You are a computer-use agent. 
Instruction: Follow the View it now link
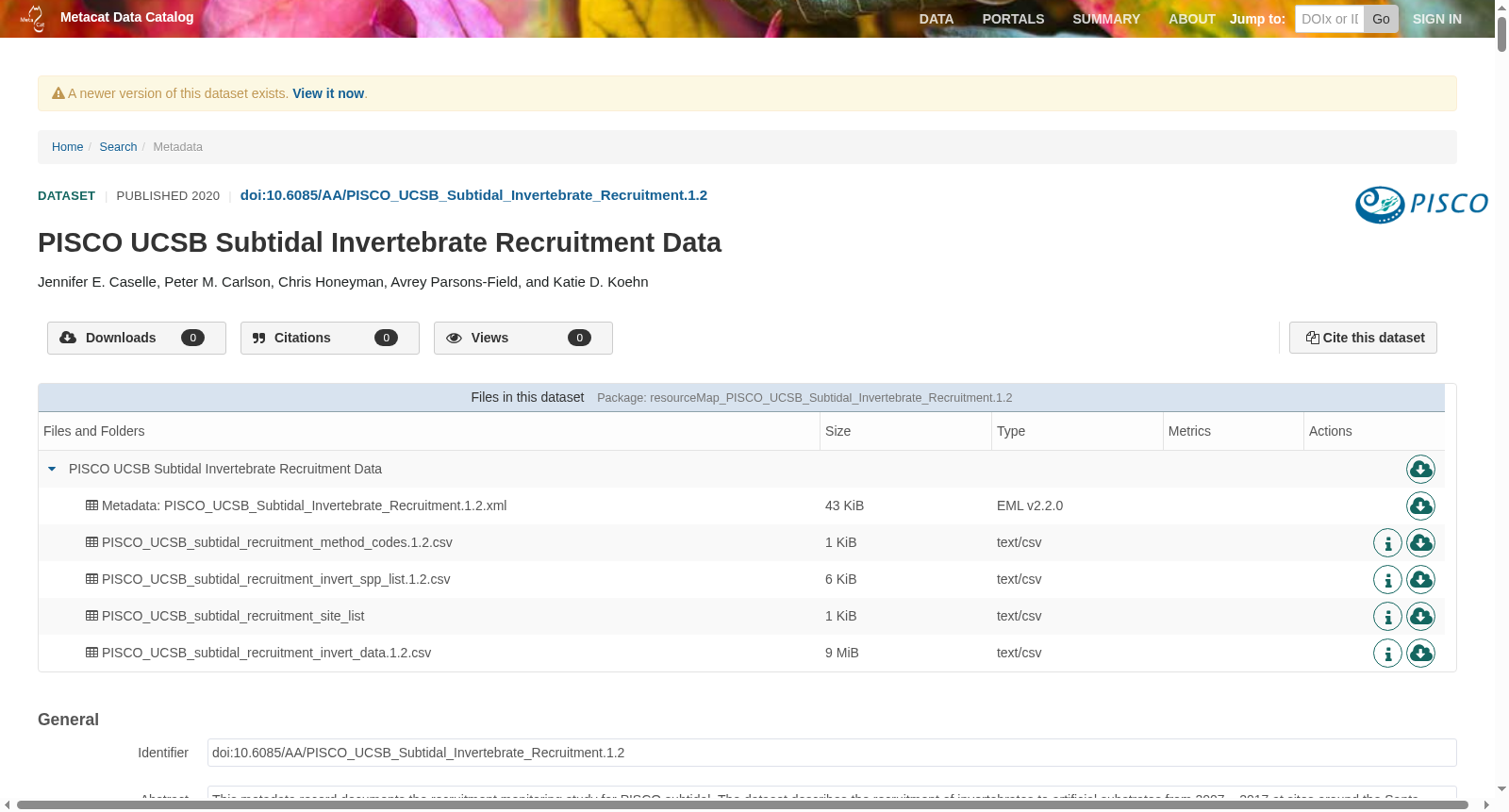[x=328, y=93]
